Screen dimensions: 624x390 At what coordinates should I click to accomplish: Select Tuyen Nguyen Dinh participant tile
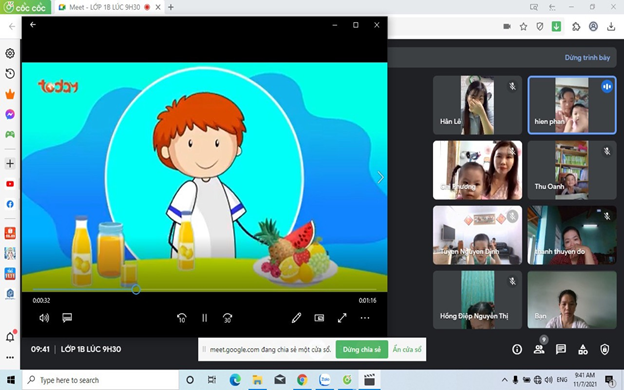(477, 235)
